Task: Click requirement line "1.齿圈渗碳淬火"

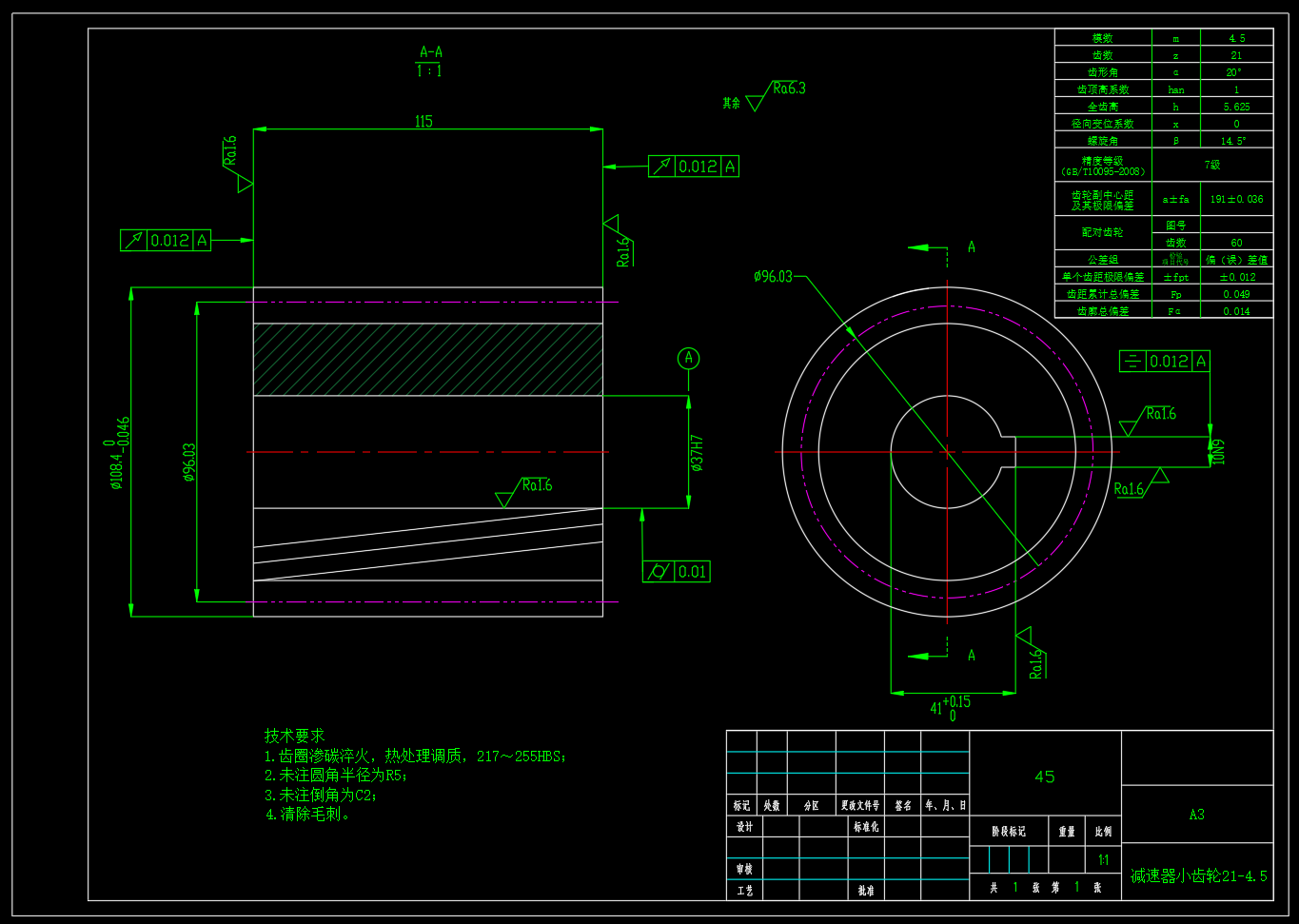Action: pos(416,757)
